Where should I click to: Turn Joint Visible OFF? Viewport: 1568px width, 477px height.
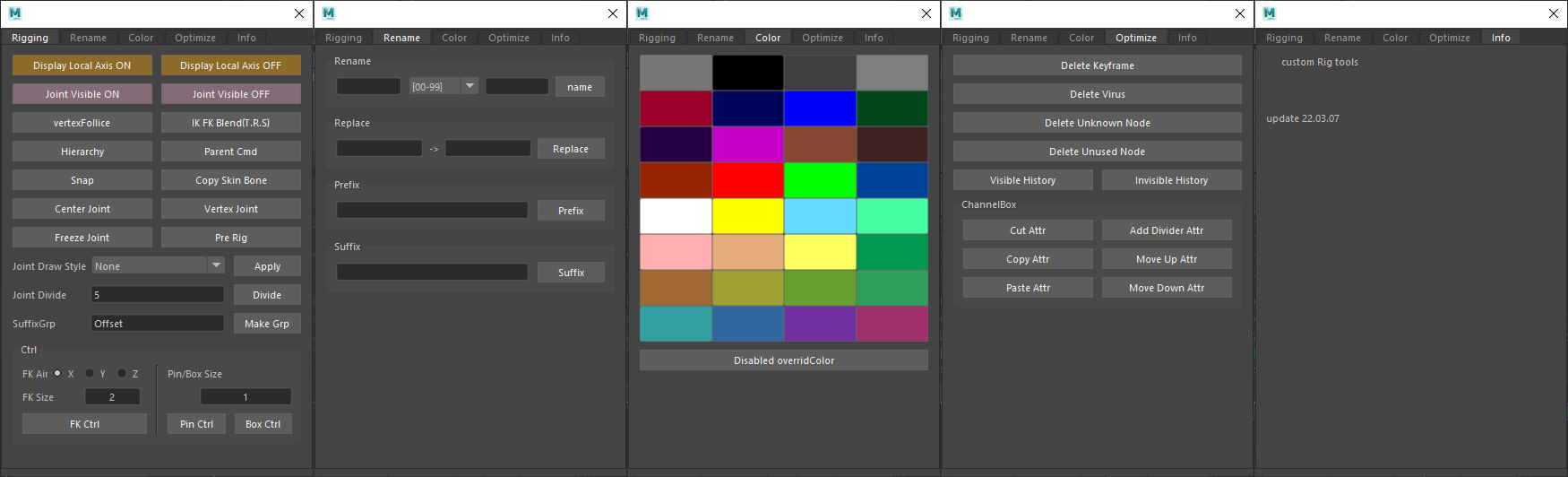pyautogui.click(x=230, y=94)
